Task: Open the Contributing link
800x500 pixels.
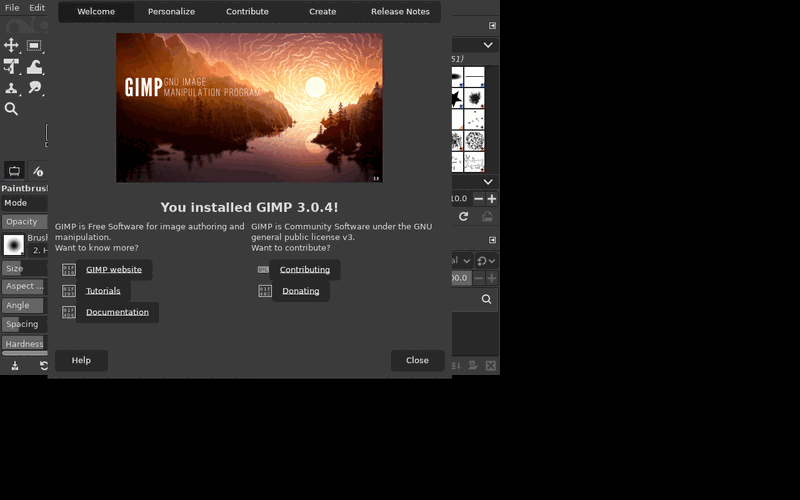Action: pos(305,269)
